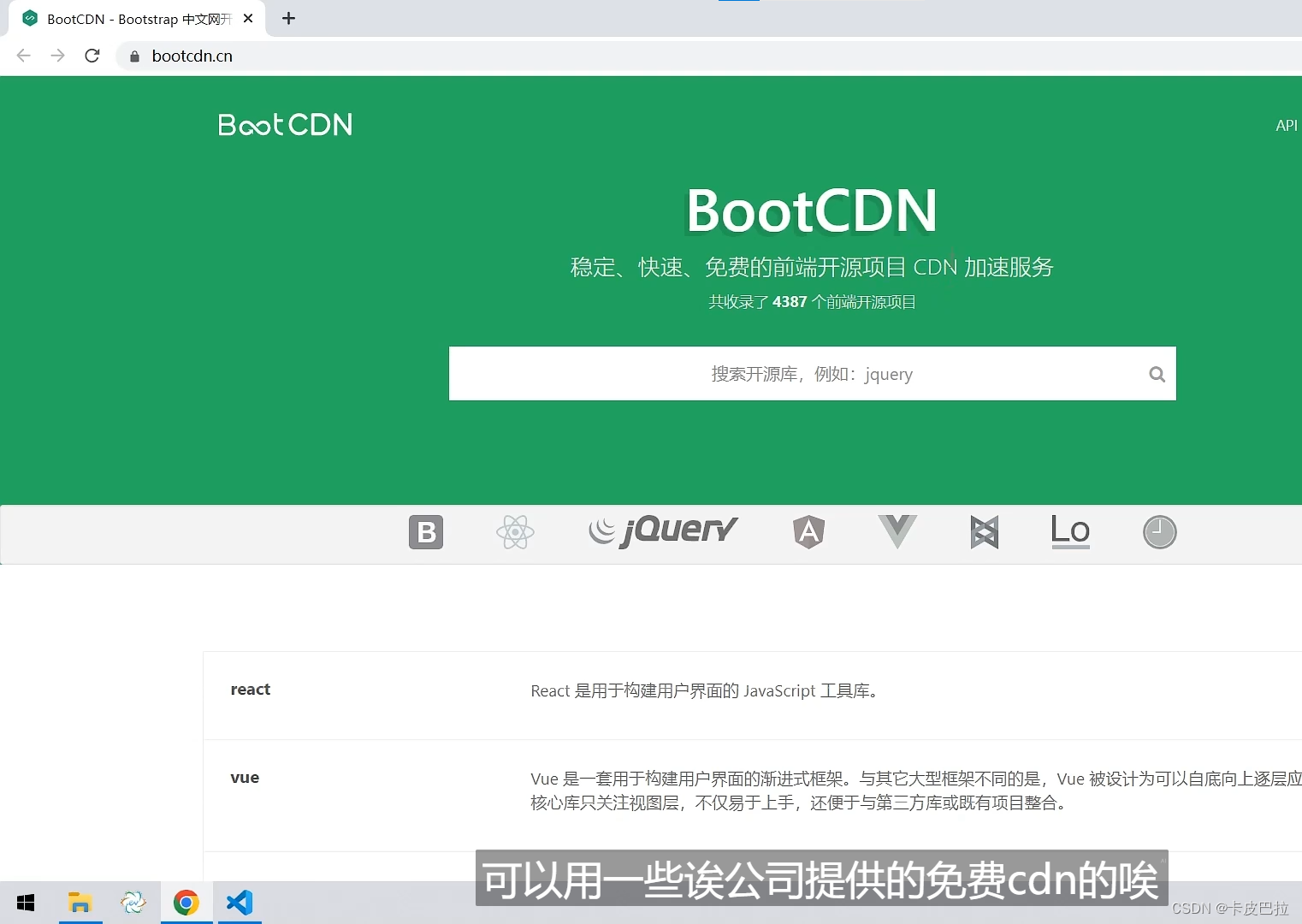Click the React description text
Image resolution: width=1302 pixels, height=924 pixels.
click(704, 691)
